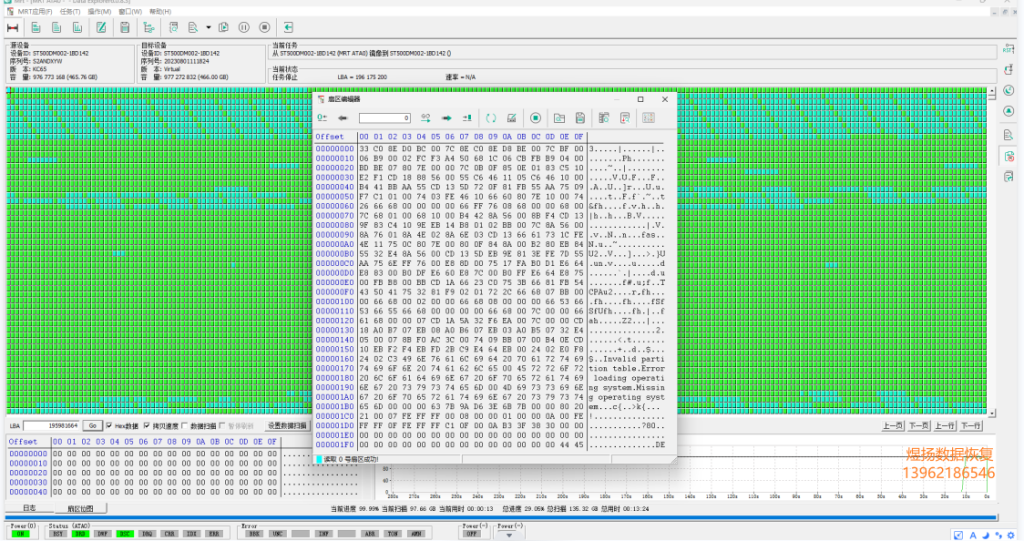The width and height of the screenshot is (1024, 541).
Task: Click the Go button next to LBA field
Action: (x=93, y=426)
